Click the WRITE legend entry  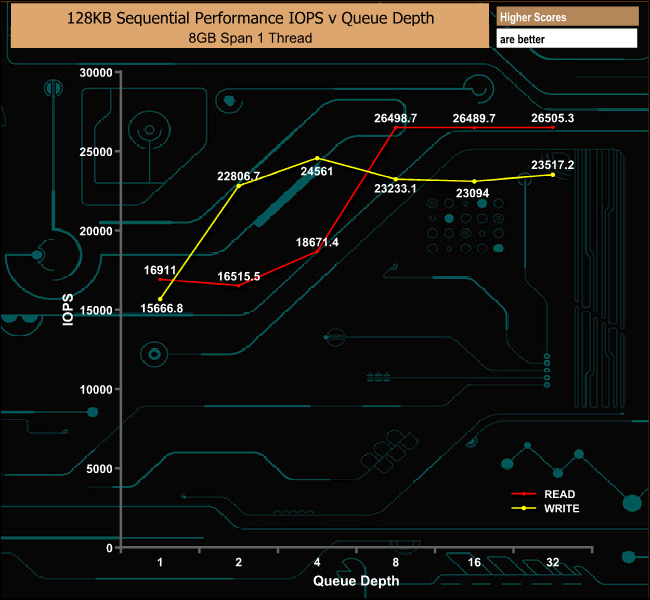[x=546, y=508]
